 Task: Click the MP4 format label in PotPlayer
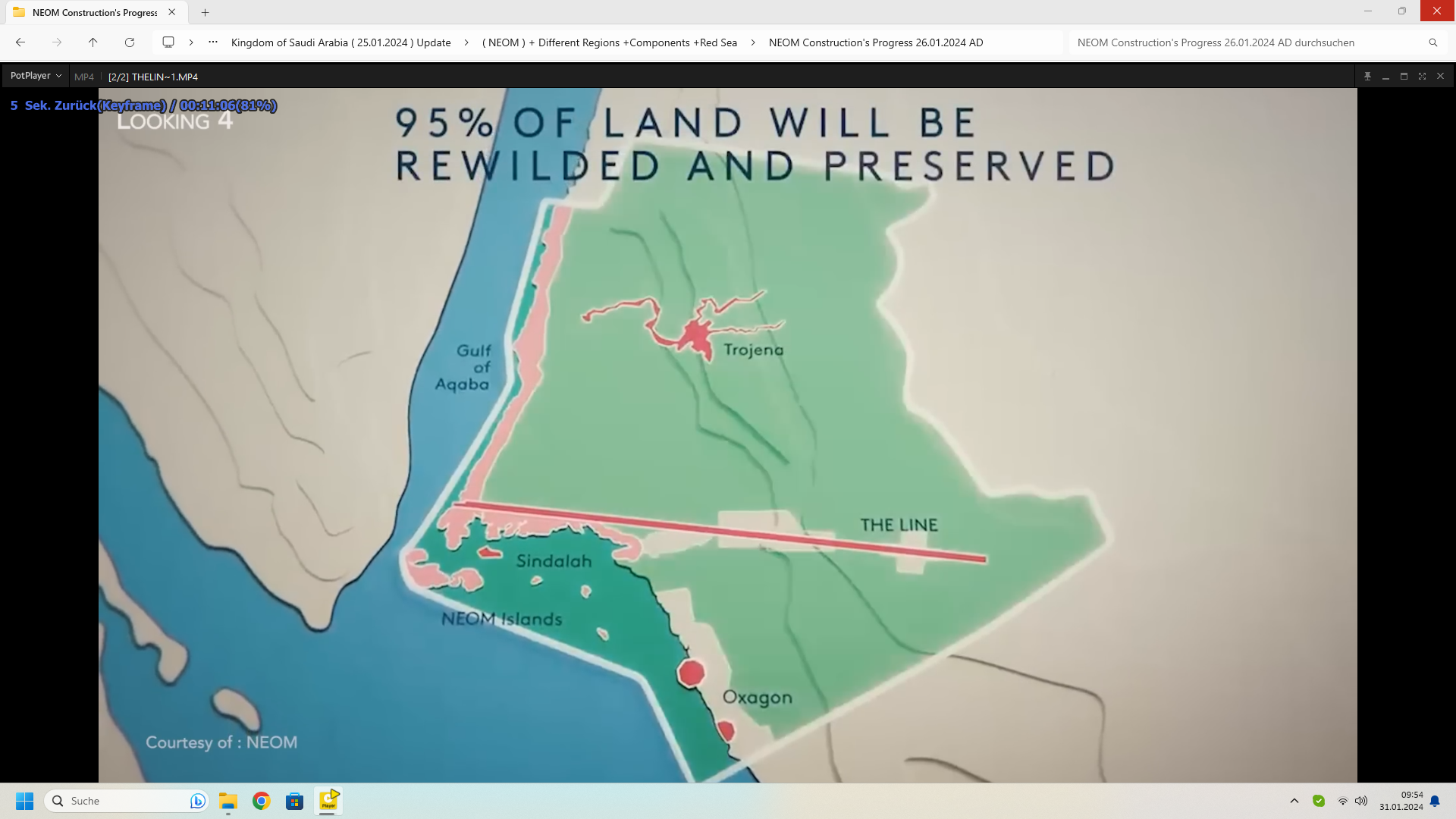tap(84, 77)
